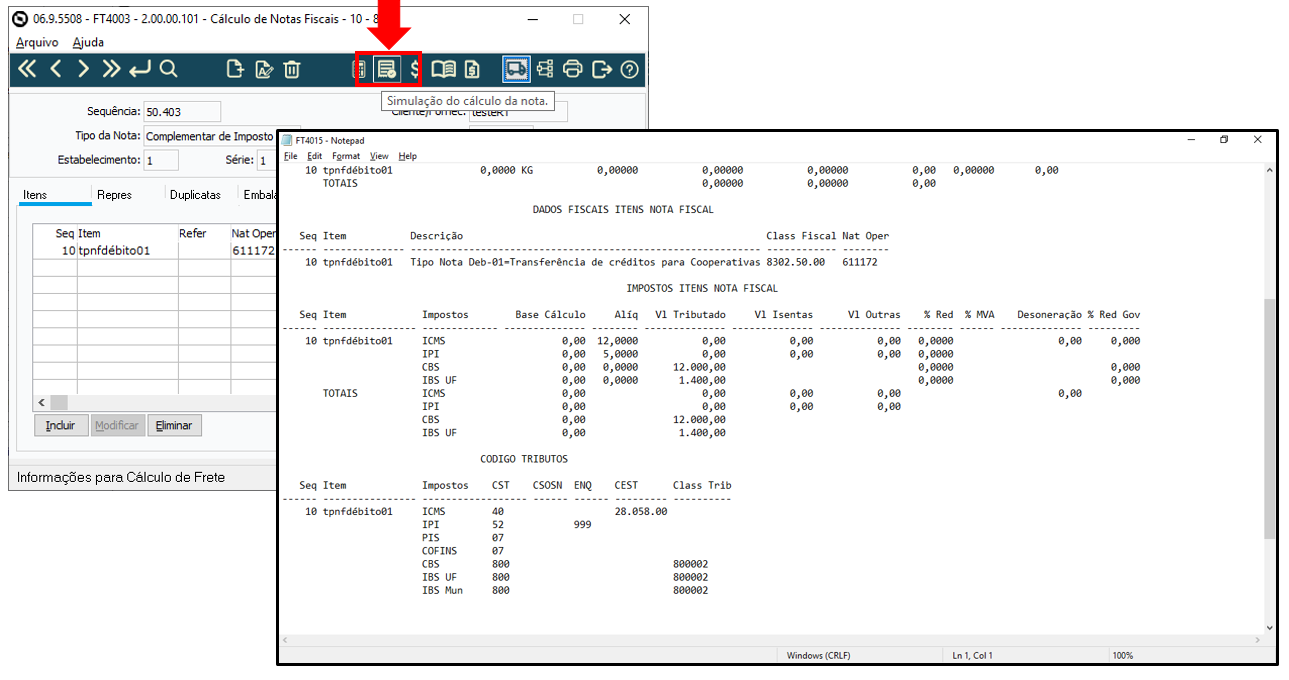Image resolution: width=1289 pixels, height=680 pixels.
Task: Delete record using trash icon
Action: pos(291,69)
